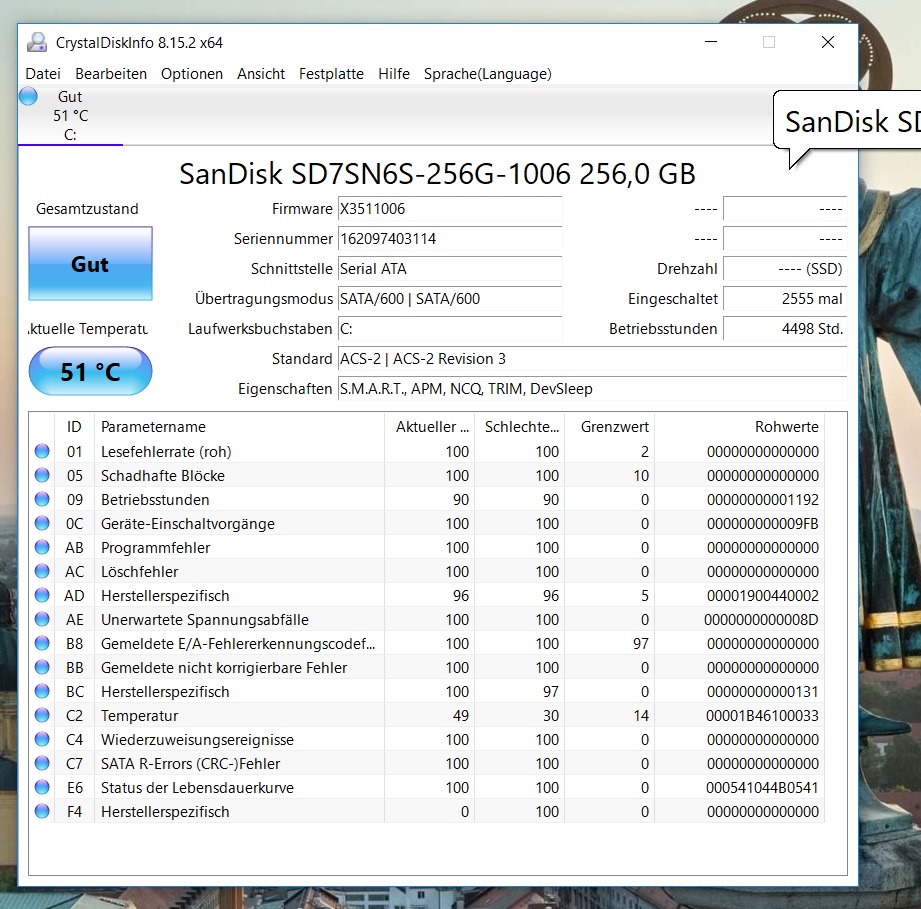Click the ID column header

[74, 427]
